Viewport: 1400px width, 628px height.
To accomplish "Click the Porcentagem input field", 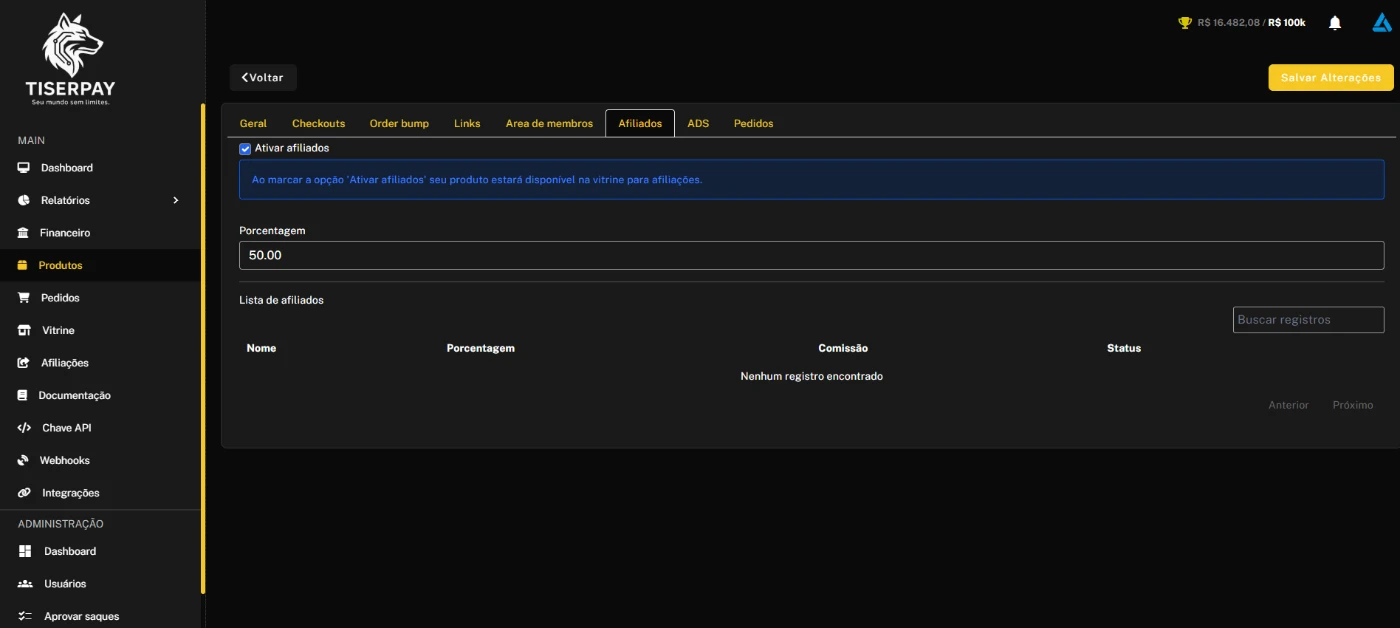I will 811,255.
